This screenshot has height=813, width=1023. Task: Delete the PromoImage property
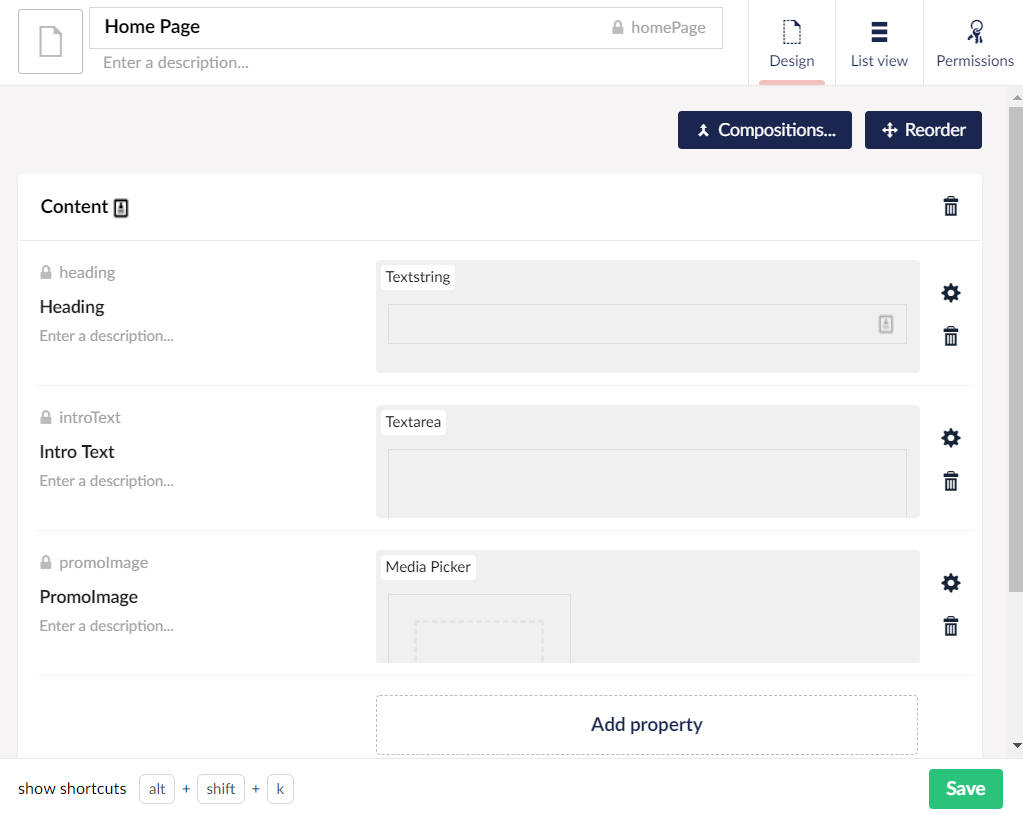(x=949, y=626)
